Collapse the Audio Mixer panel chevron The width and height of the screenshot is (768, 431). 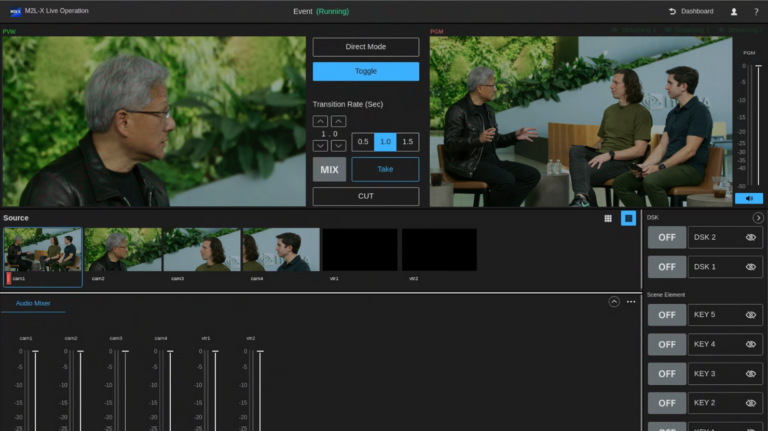coord(614,302)
